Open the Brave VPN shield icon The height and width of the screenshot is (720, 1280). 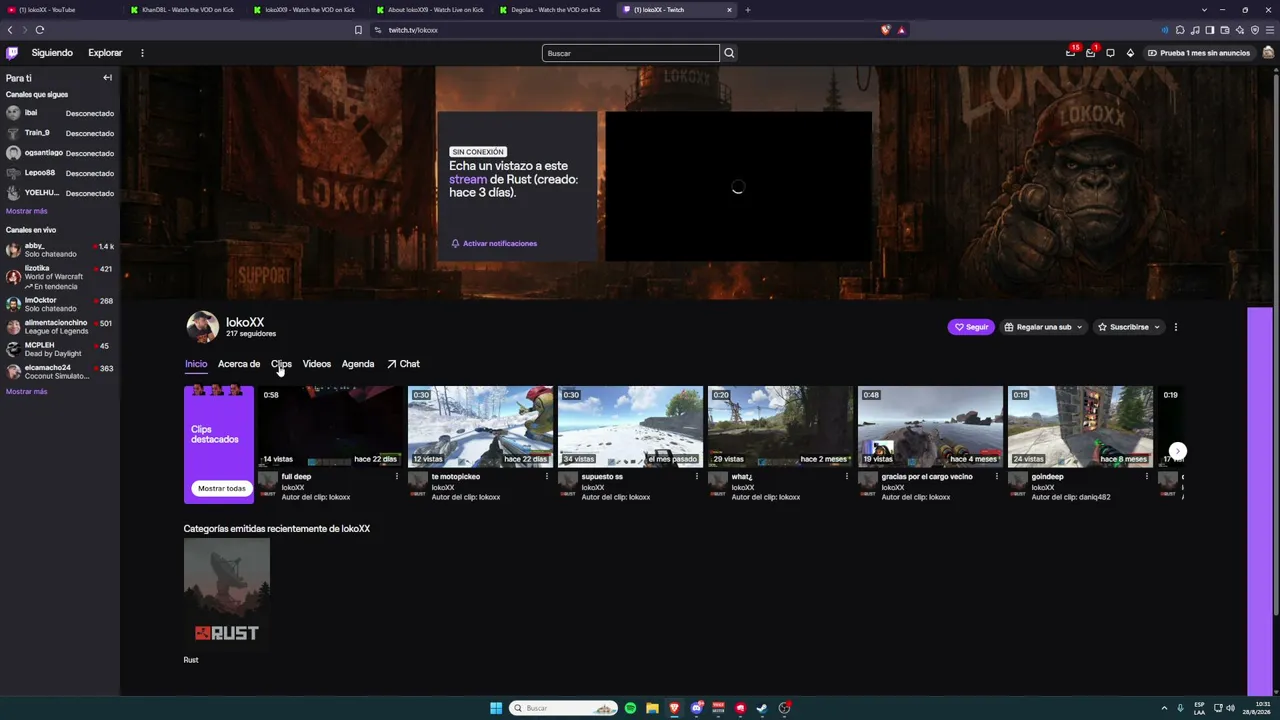(1255, 30)
